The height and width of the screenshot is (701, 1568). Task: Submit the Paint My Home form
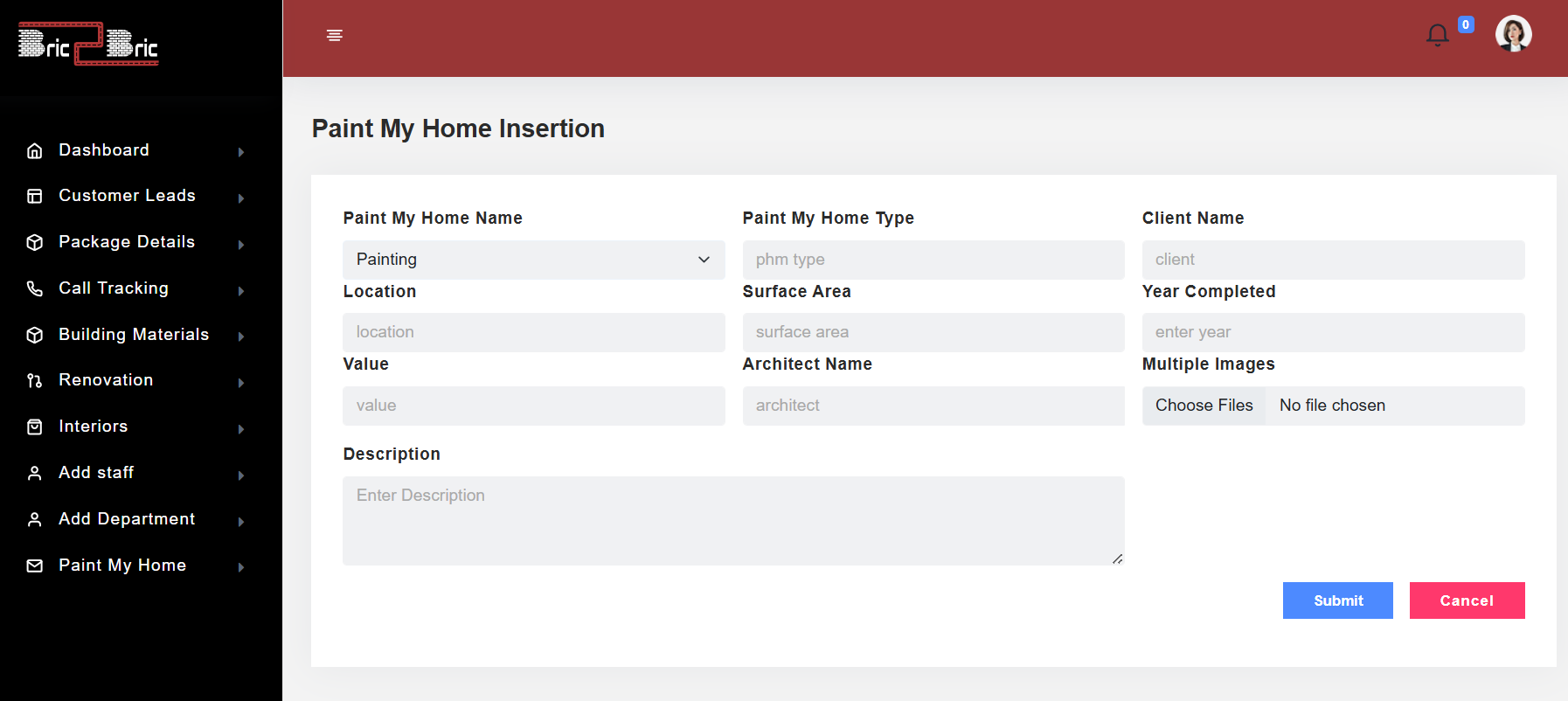1337,600
